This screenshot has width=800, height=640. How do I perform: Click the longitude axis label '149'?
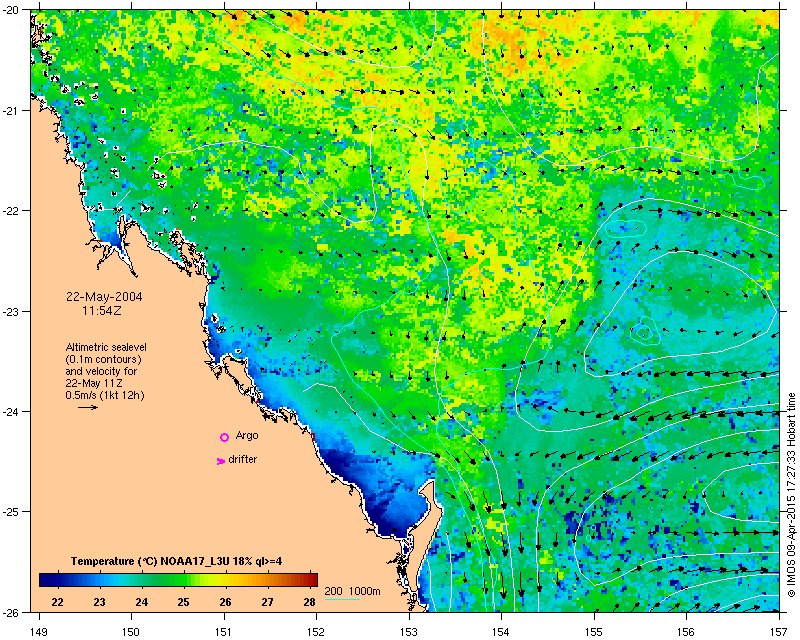(39, 632)
